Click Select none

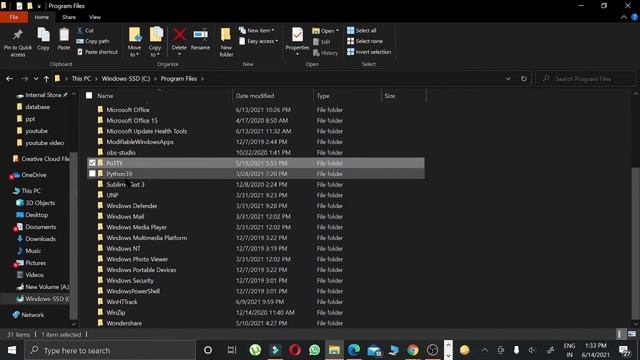point(365,41)
